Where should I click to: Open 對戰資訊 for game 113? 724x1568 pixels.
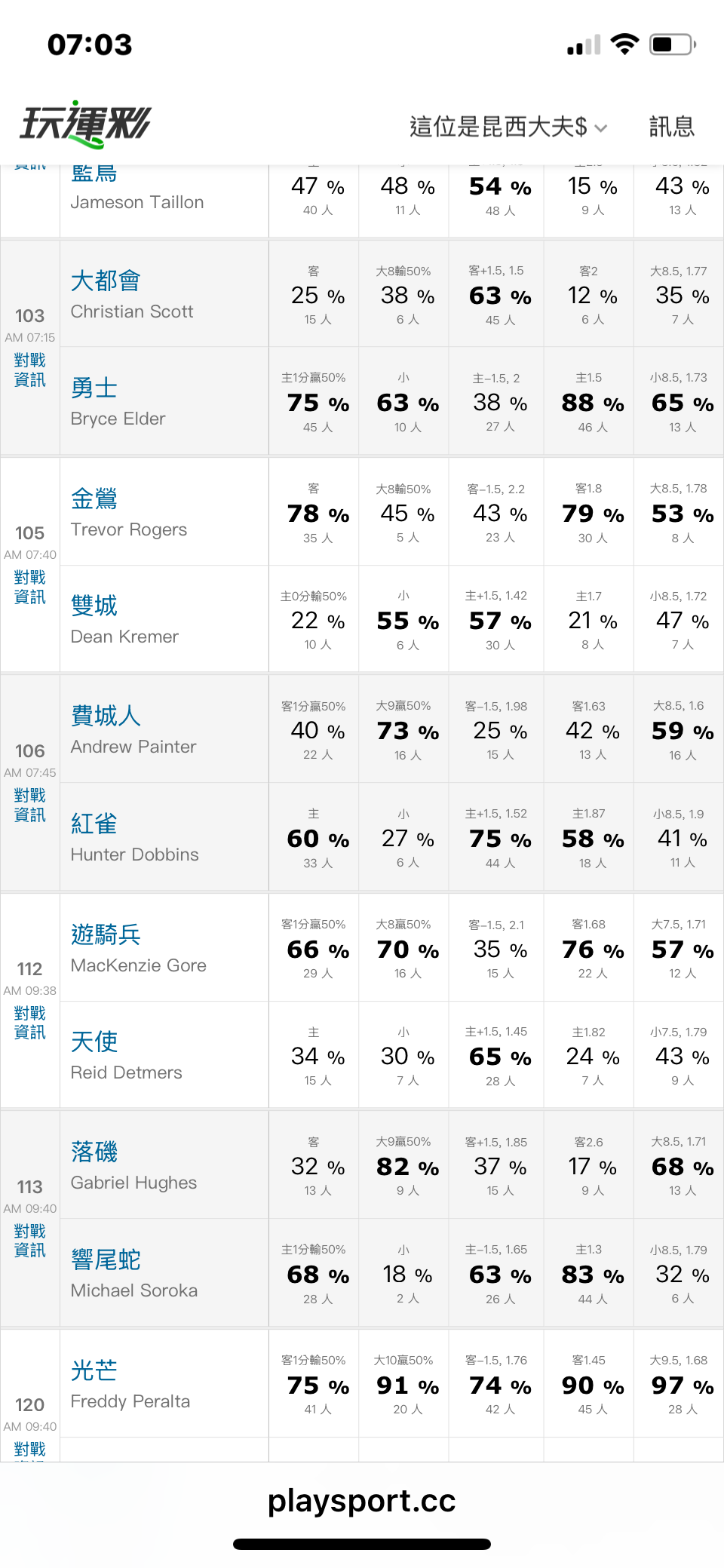30,1240
